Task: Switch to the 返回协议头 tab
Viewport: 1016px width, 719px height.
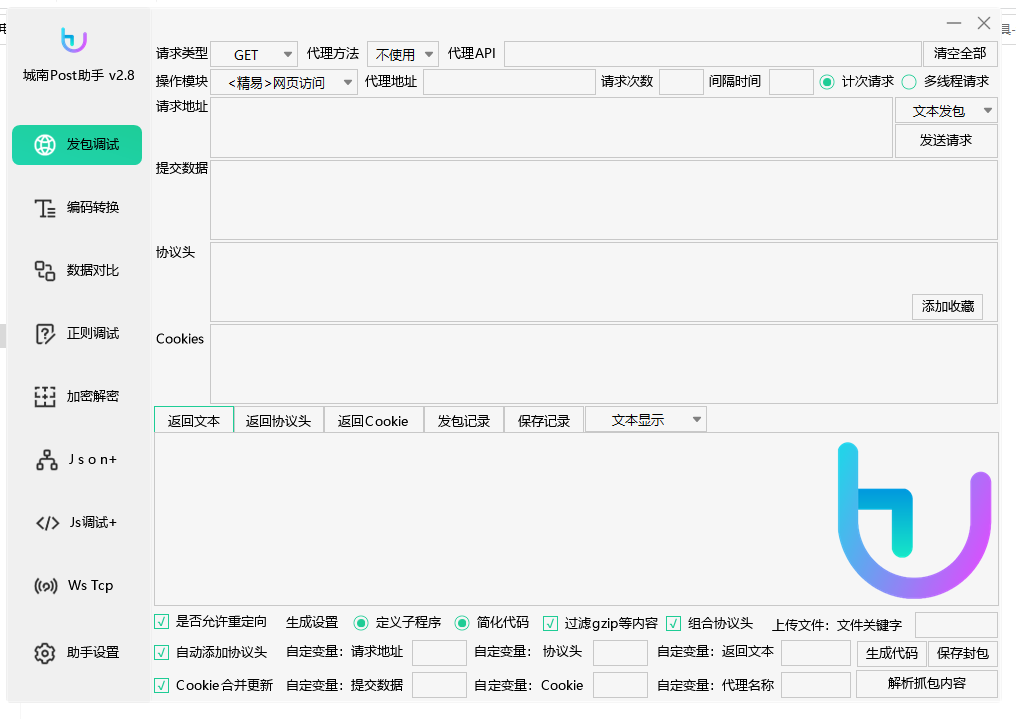Action: 278,421
